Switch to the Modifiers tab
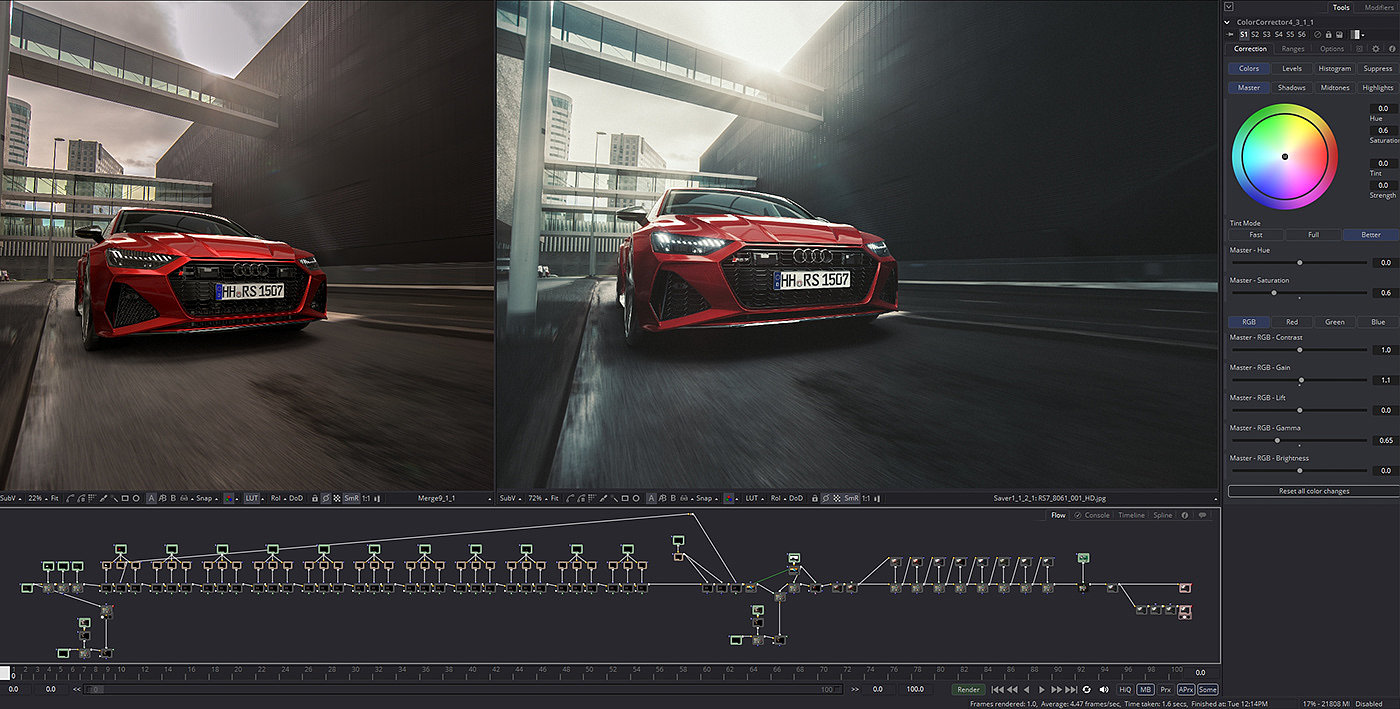Image resolution: width=1400 pixels, height=709 pixels. (x=1378, y=7)
